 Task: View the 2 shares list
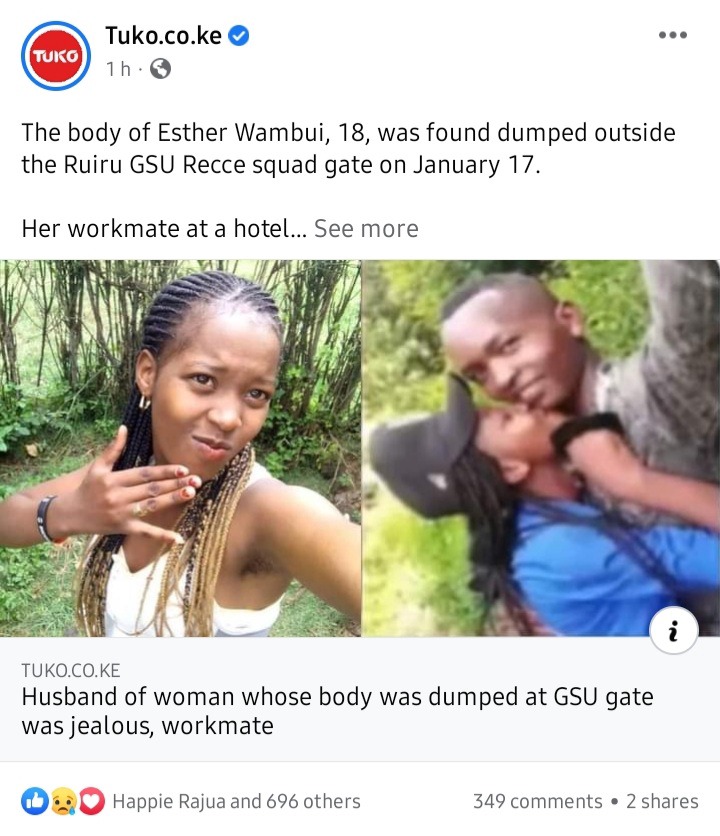pos(662,801)
